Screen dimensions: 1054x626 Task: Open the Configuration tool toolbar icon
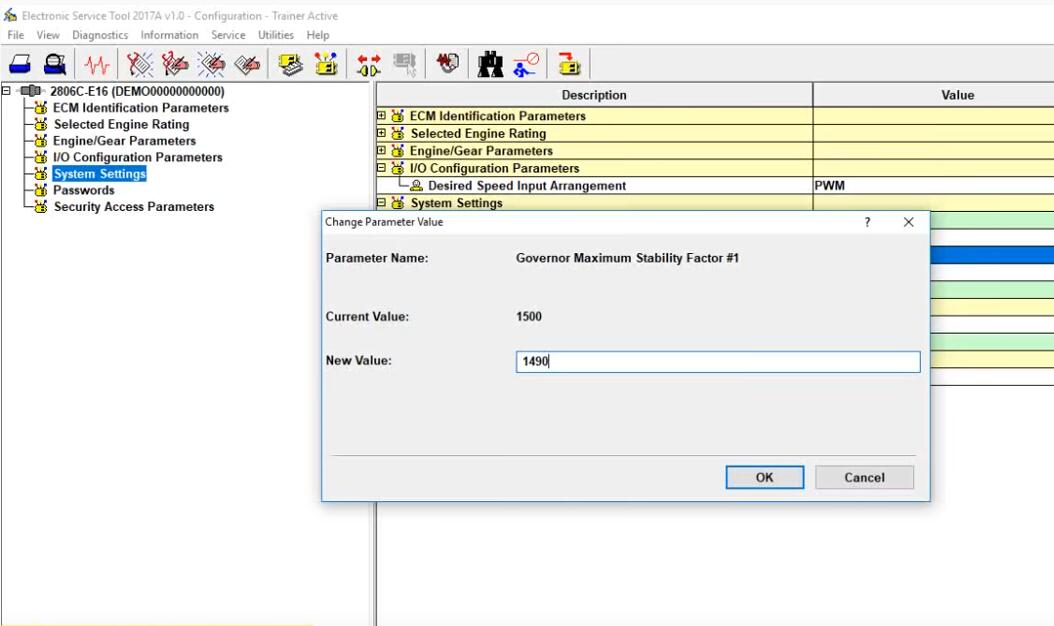[x=326, y=65]
